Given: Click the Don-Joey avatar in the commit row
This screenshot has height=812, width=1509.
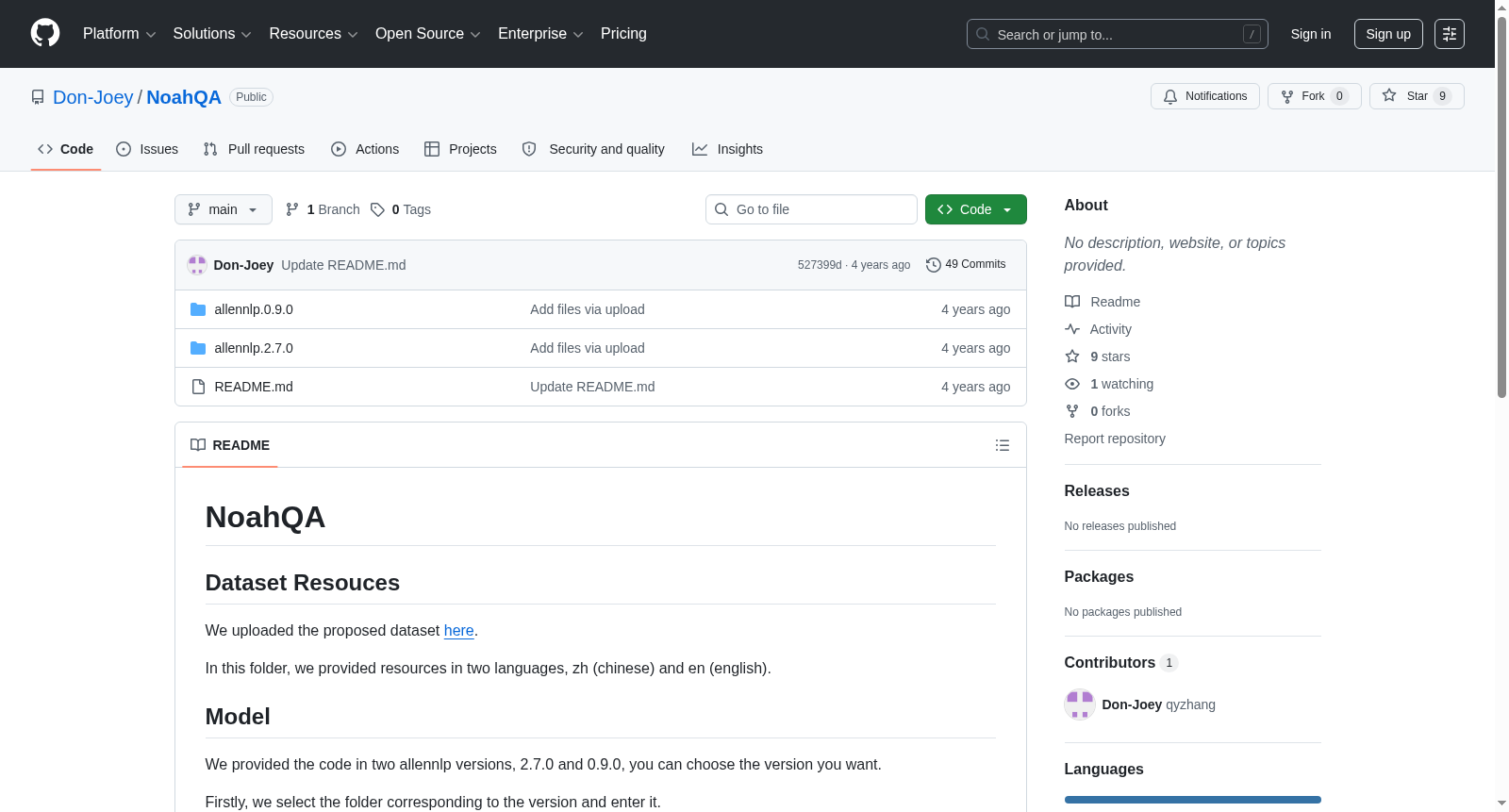Looking at the screenshot, I should (x=197, y=265).
